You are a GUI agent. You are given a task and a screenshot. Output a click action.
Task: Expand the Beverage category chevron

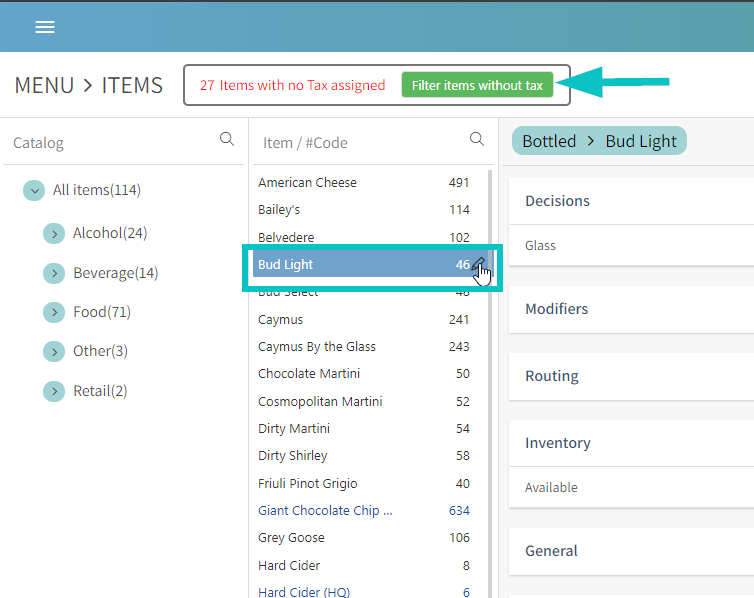click(54, 273)
